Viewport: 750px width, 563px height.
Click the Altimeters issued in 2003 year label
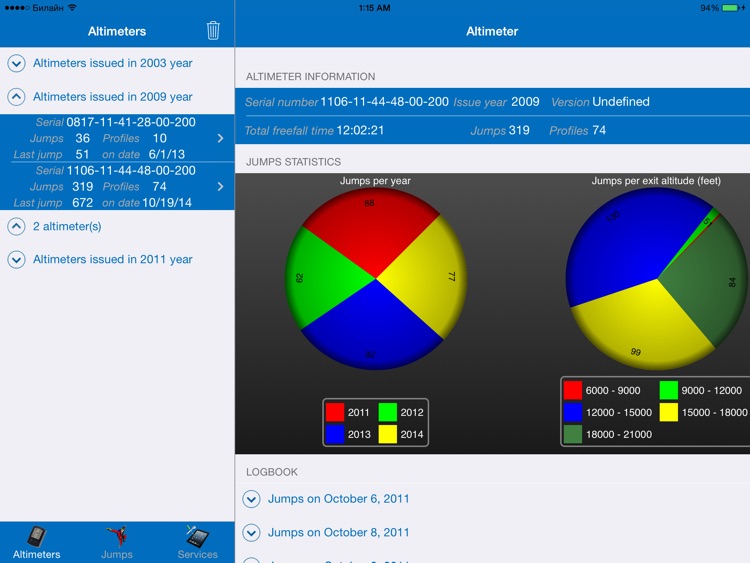click(x=112, y=63)
